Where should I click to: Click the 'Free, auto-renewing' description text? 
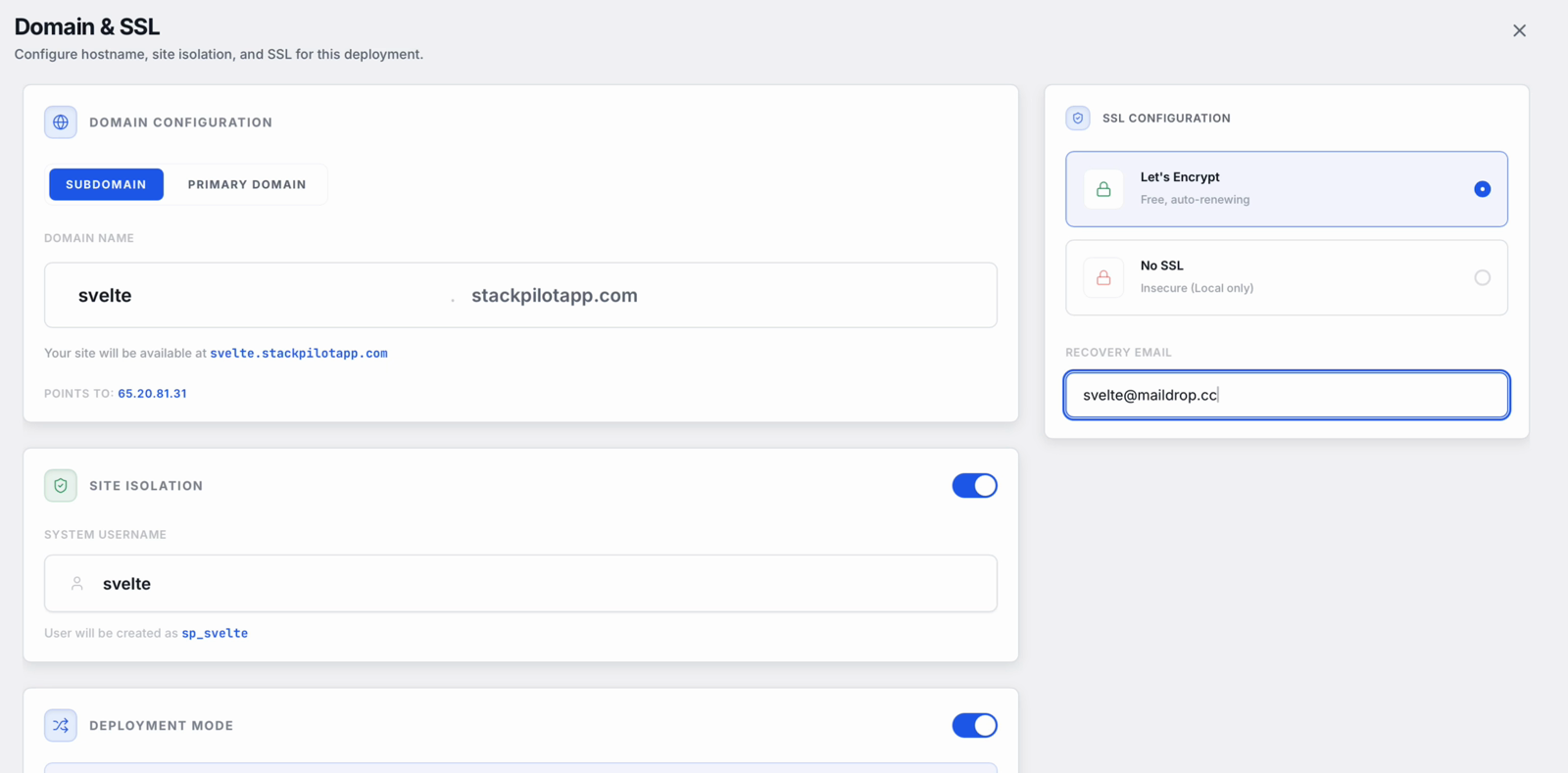coord(1195,200)
